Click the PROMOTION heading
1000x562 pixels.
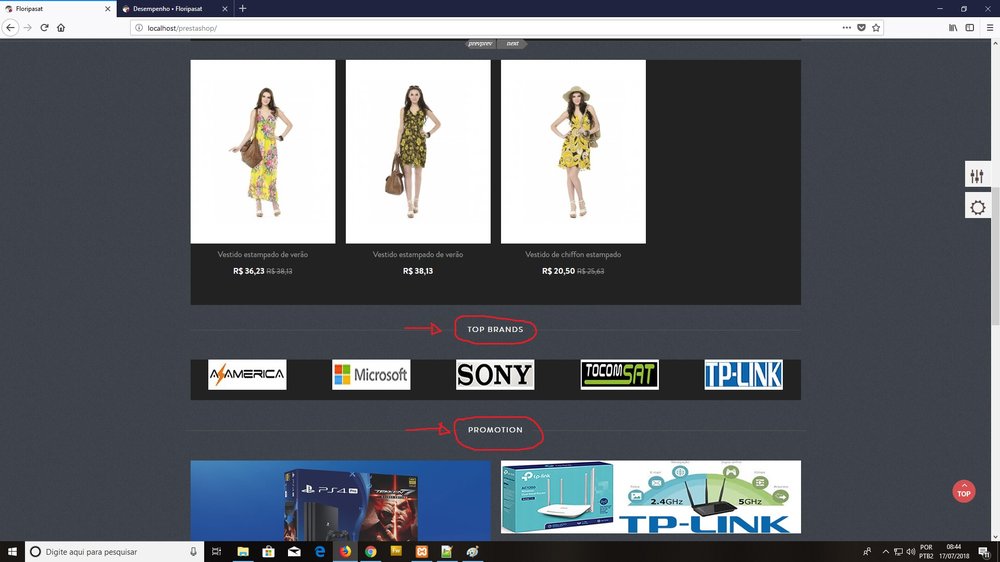coord(496,430)
